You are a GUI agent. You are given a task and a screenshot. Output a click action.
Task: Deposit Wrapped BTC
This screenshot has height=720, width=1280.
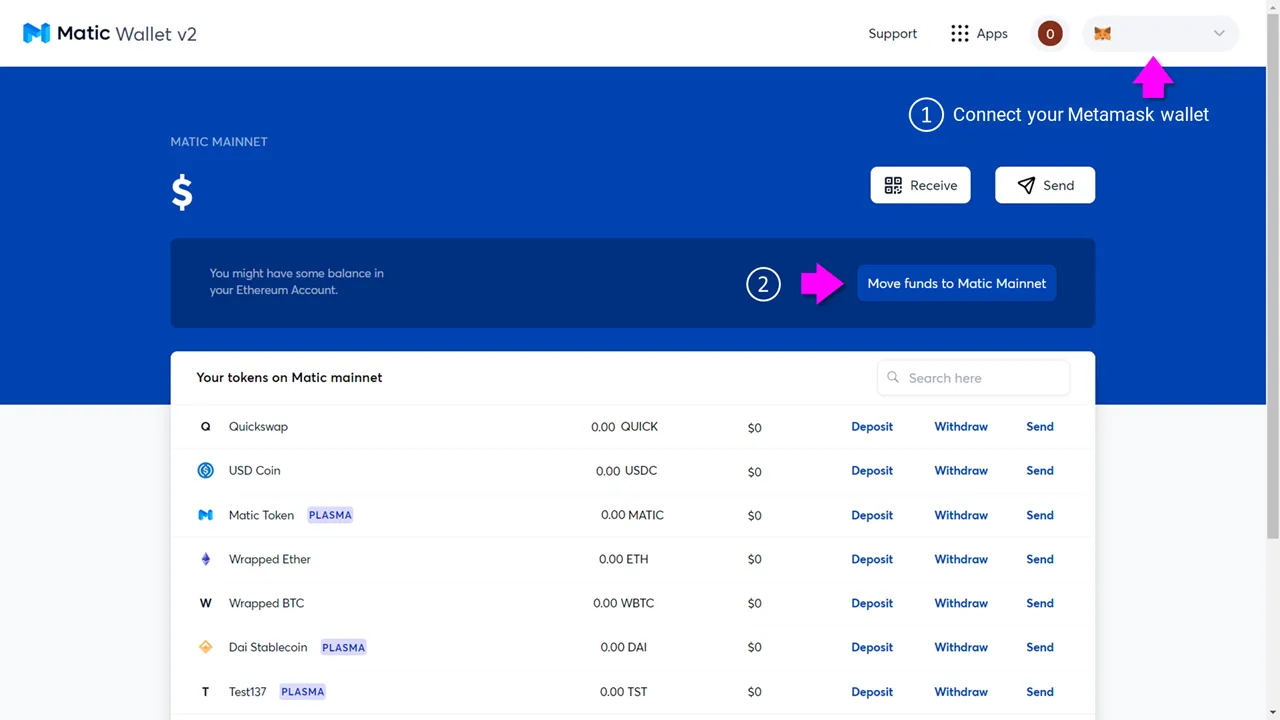click(x=872, y=604)
